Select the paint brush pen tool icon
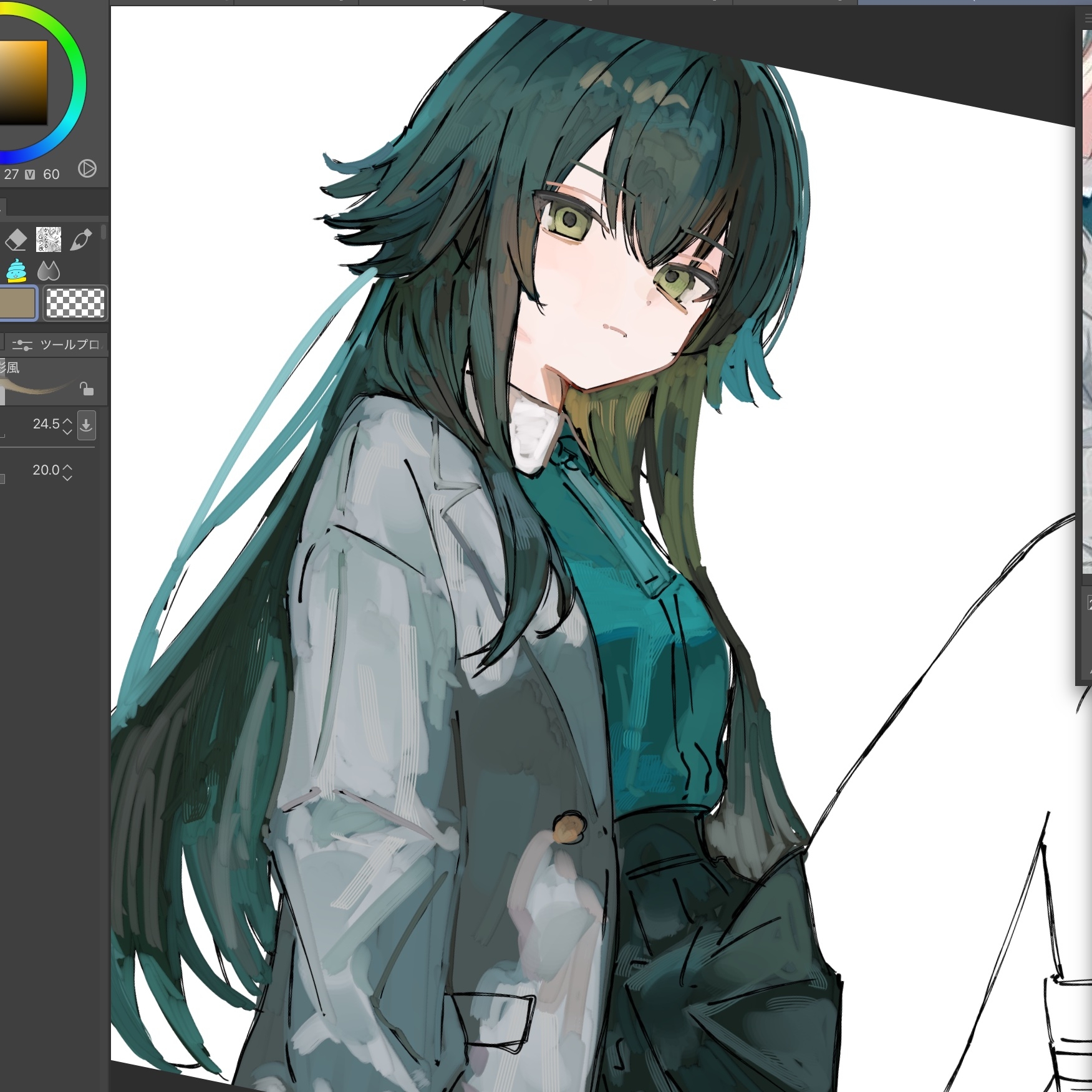Screen dimensions: 1092x1092 [x=81, y=239]
